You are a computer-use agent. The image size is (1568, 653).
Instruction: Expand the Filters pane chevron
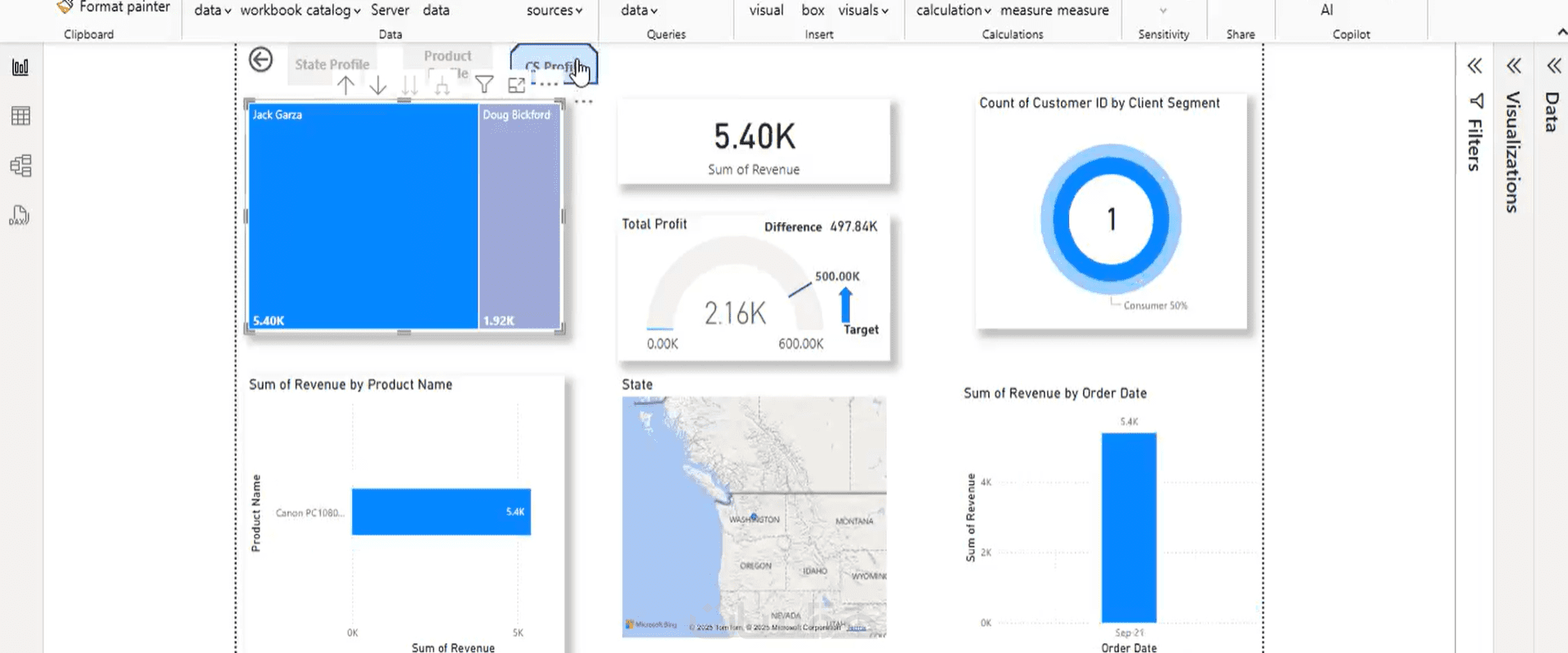tap(1474, 66)
